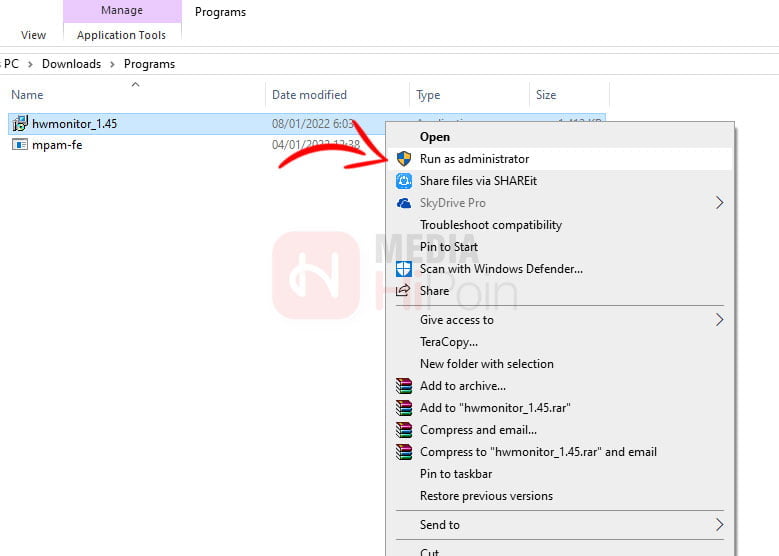This screenshot has height=556, width=779.
Task: Expand the SkyDrive Pro submenu arrow
Action: click(x=719, y=203)
